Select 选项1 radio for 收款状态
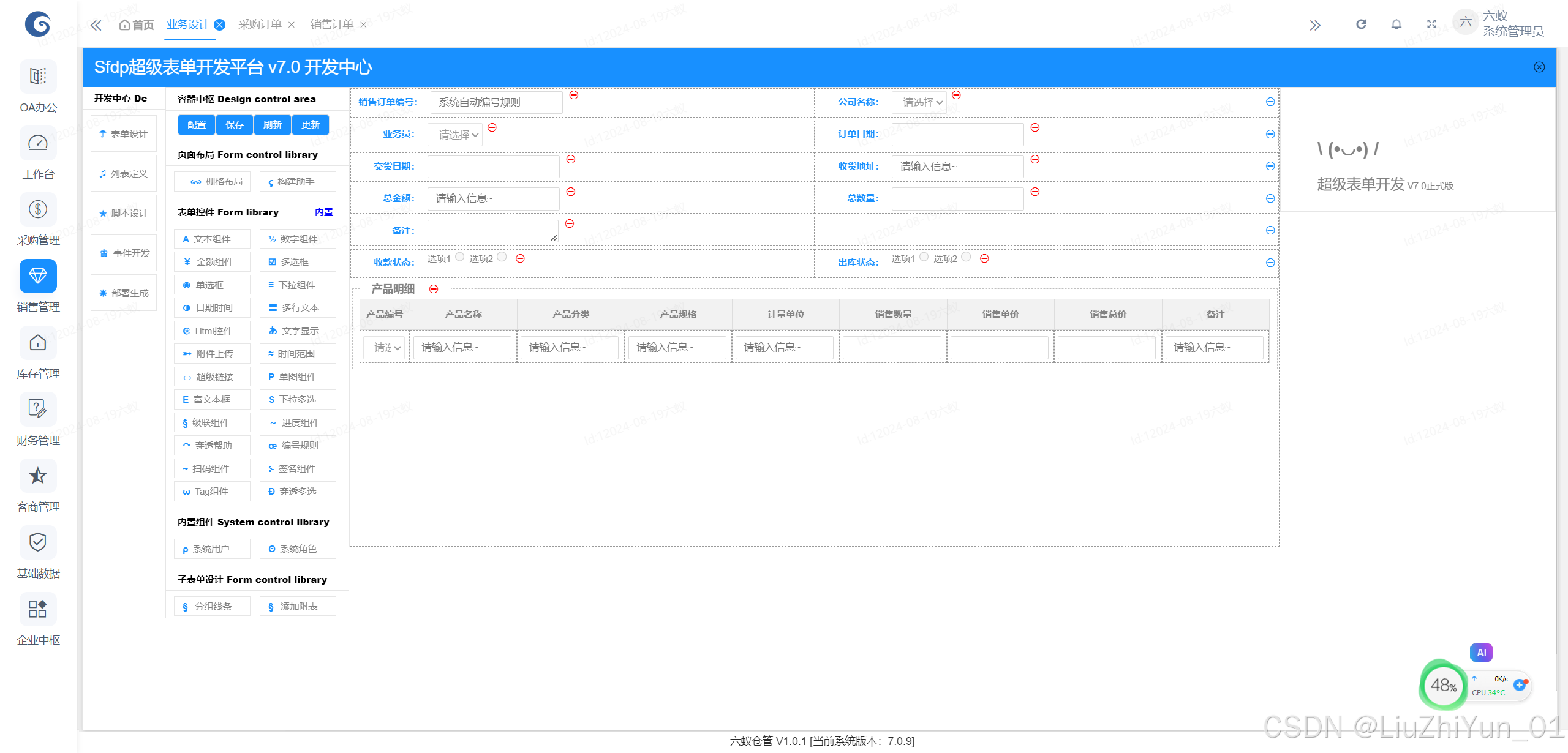This screenshot has width=1568, height=753. 460,257
